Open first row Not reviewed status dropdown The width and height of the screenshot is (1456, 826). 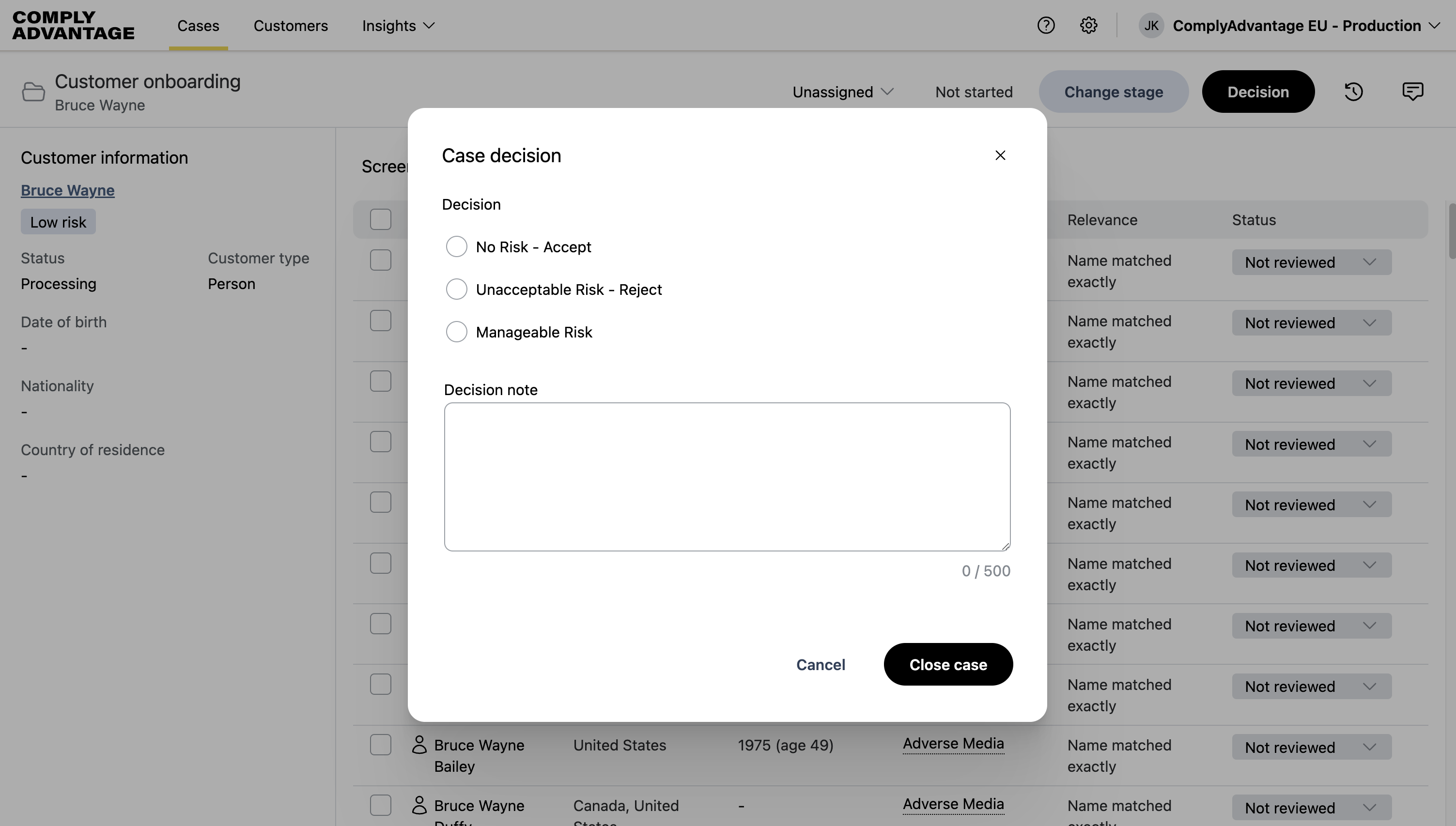(1311, 262)
